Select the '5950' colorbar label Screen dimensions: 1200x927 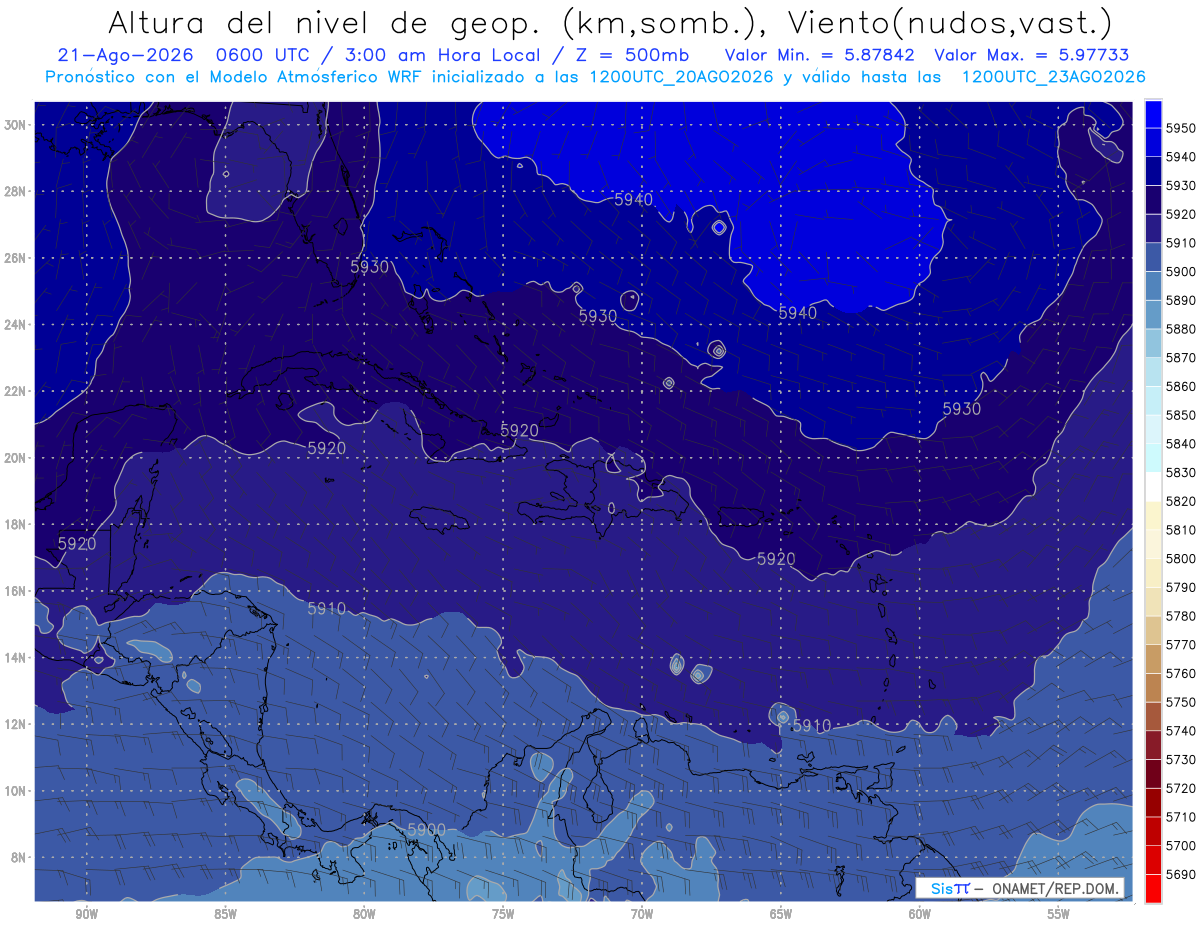1181,128
